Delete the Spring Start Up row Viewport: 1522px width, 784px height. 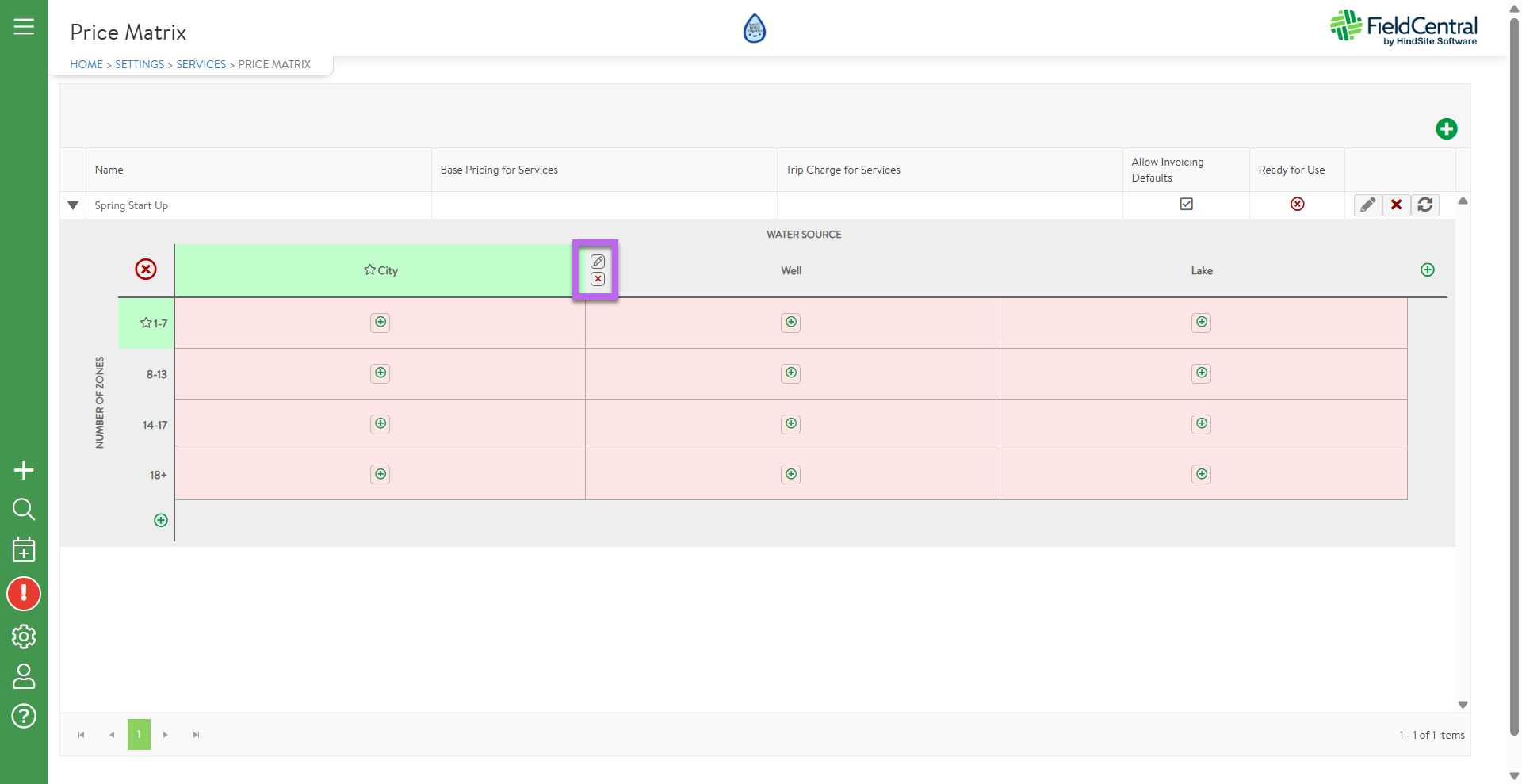pyautogui.click(x=1396, y=205)
